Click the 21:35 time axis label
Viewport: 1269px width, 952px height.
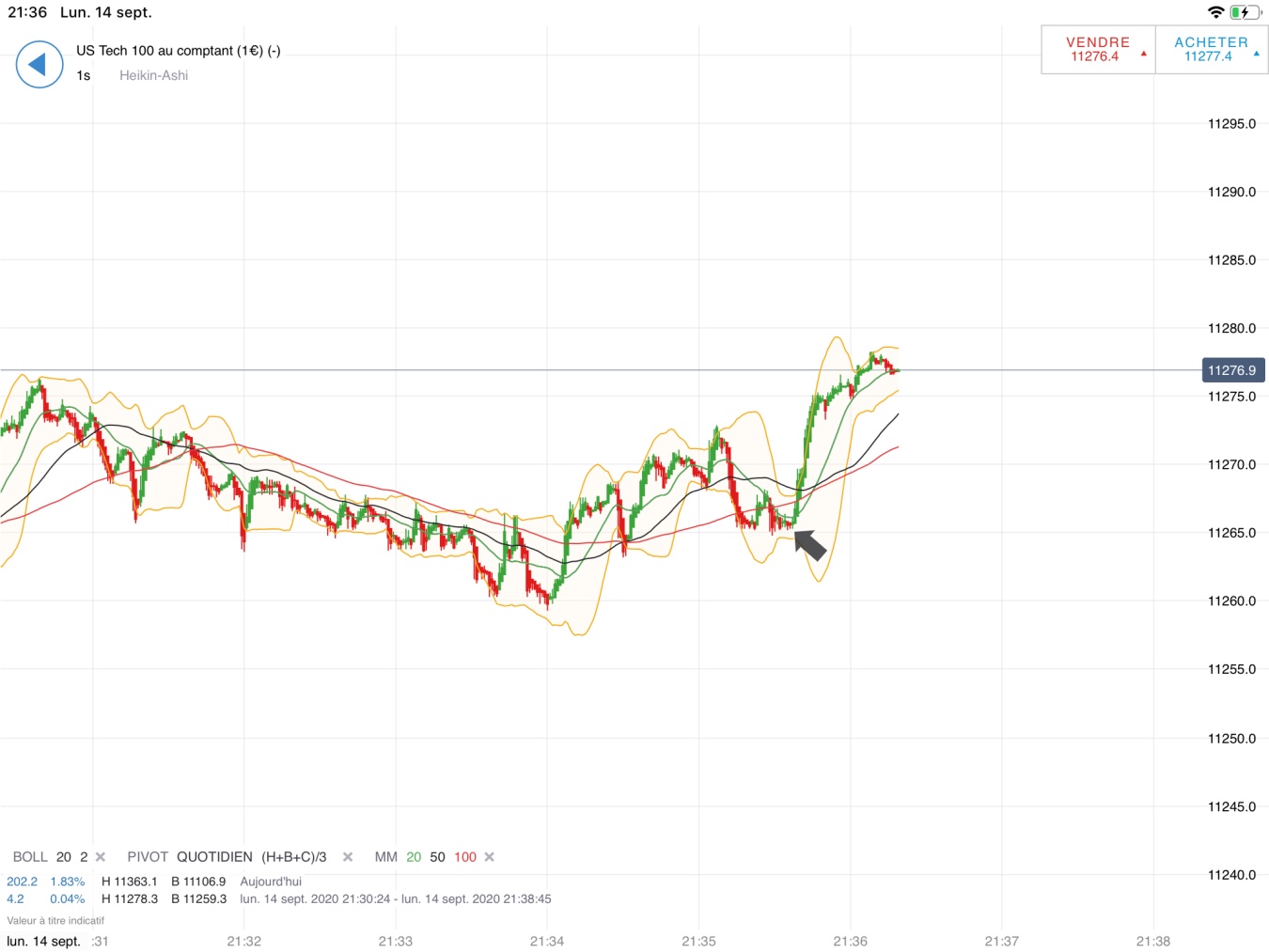coord(698,941)
